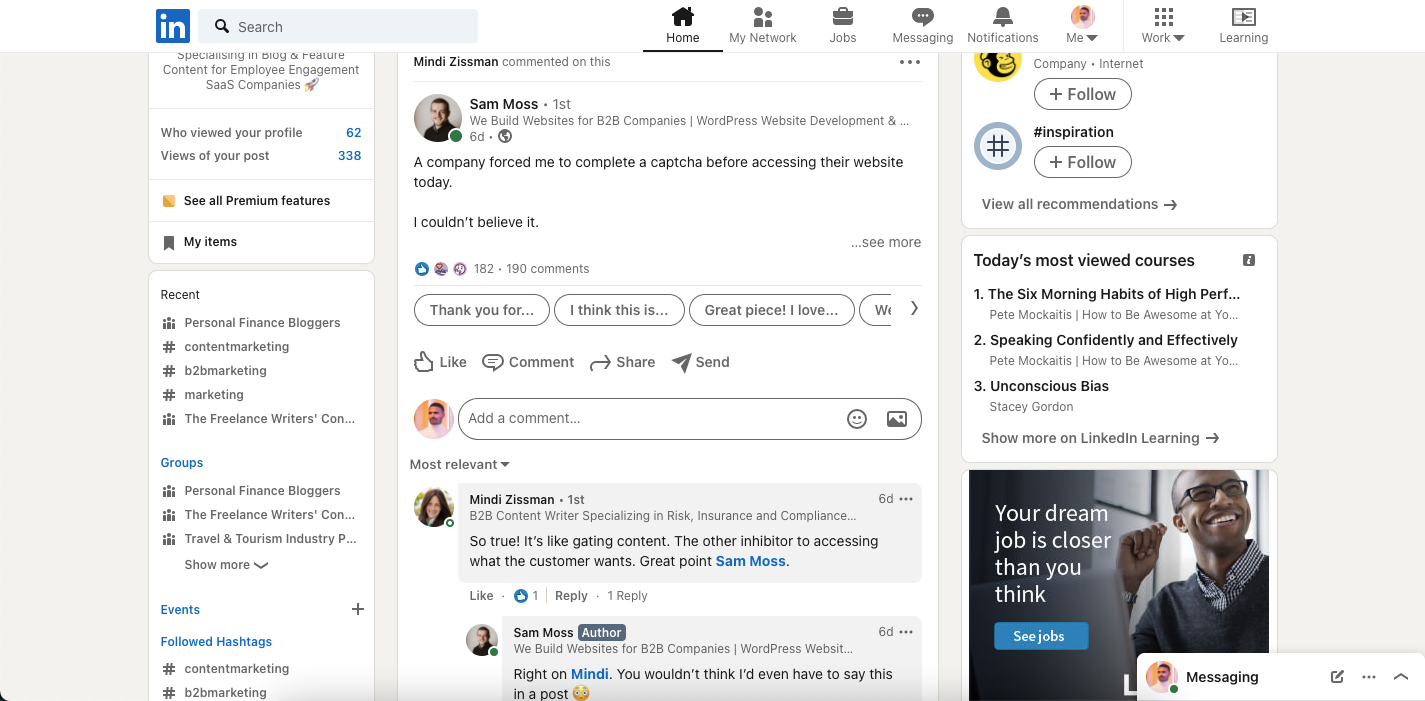Open the LinkedIn logo home icon
This screenshot has height=701, width=1425.
click(x=172, y=26)
